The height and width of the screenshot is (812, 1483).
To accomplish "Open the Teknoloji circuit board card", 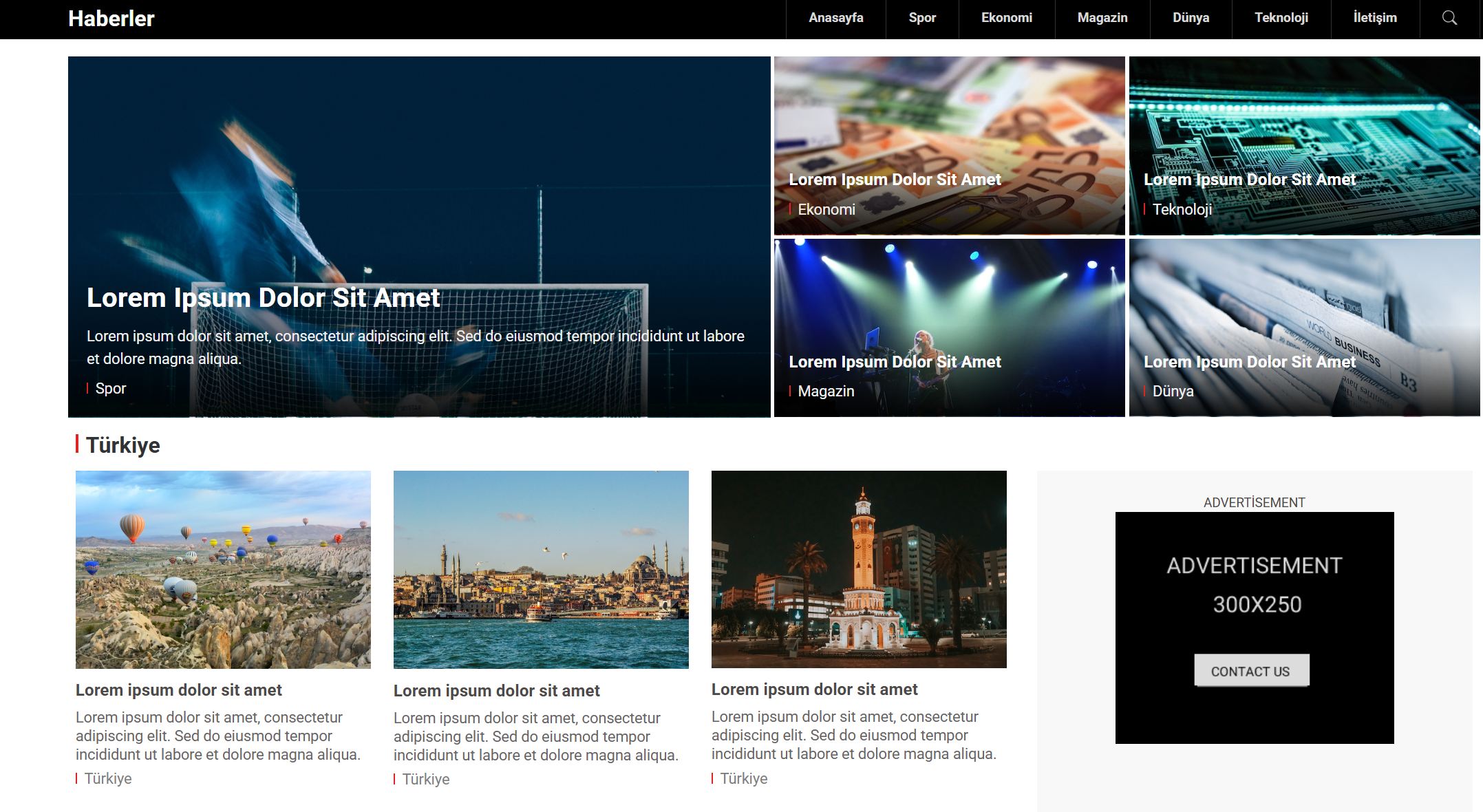I will click(1304, 145).
